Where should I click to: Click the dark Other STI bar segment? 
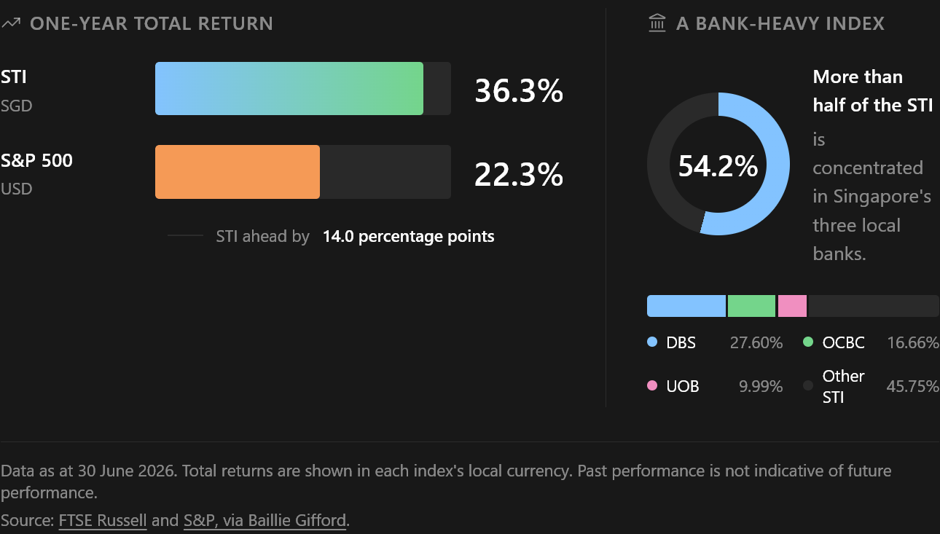click(873, 306)
